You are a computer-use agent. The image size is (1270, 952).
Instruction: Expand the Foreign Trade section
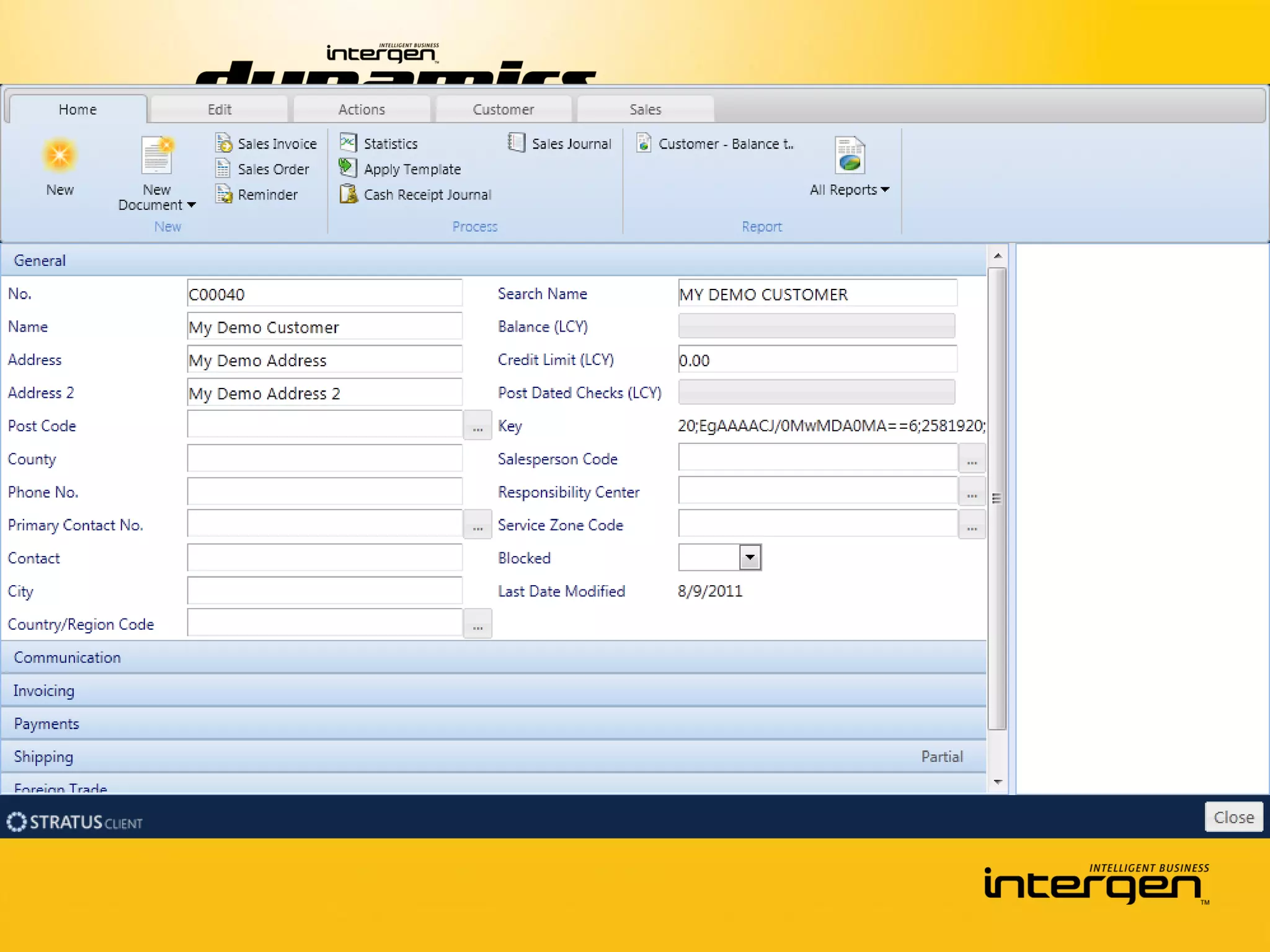click(494, 784)
